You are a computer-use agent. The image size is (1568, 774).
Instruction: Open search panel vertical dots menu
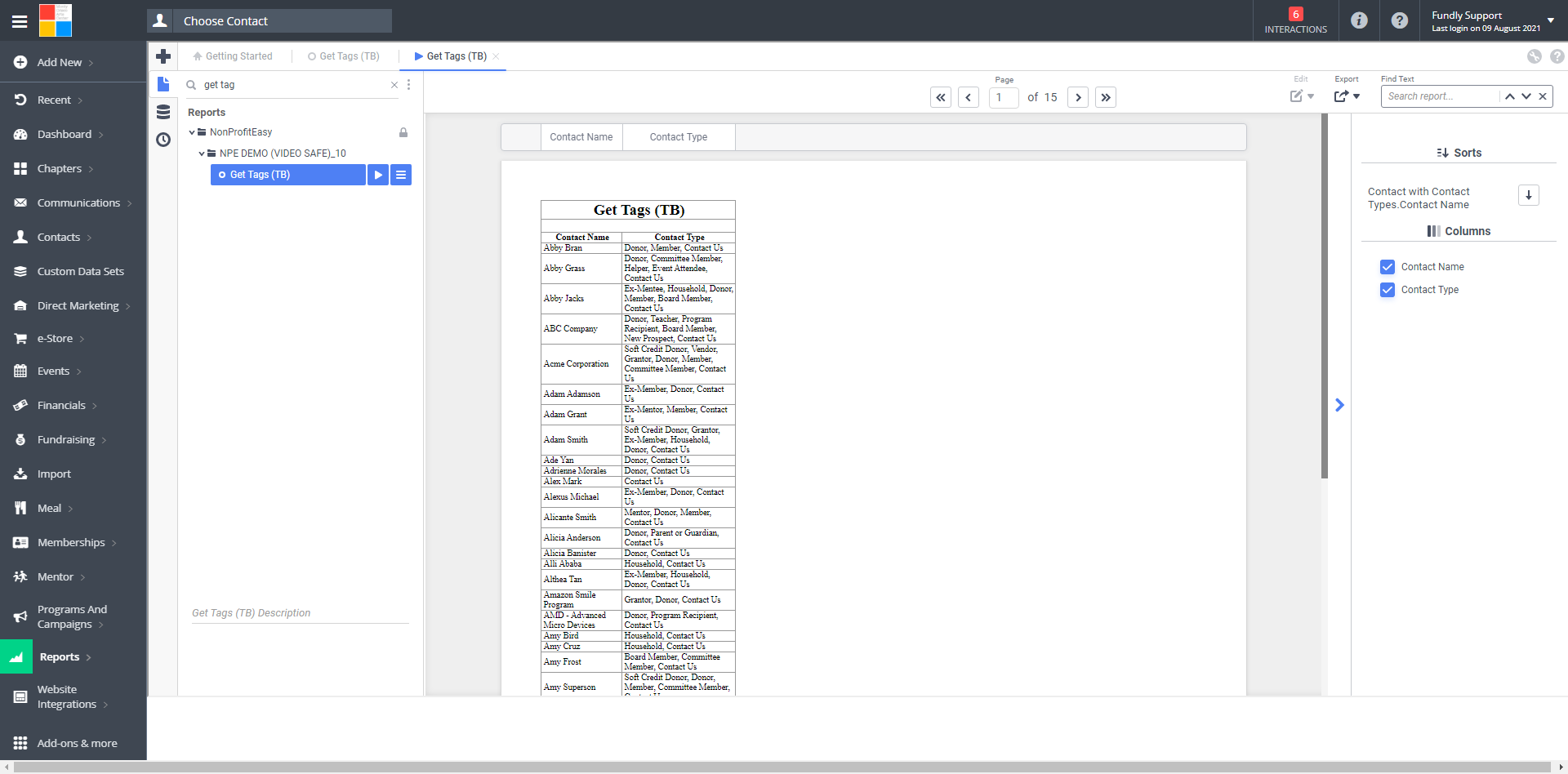(x=409, y=85)
